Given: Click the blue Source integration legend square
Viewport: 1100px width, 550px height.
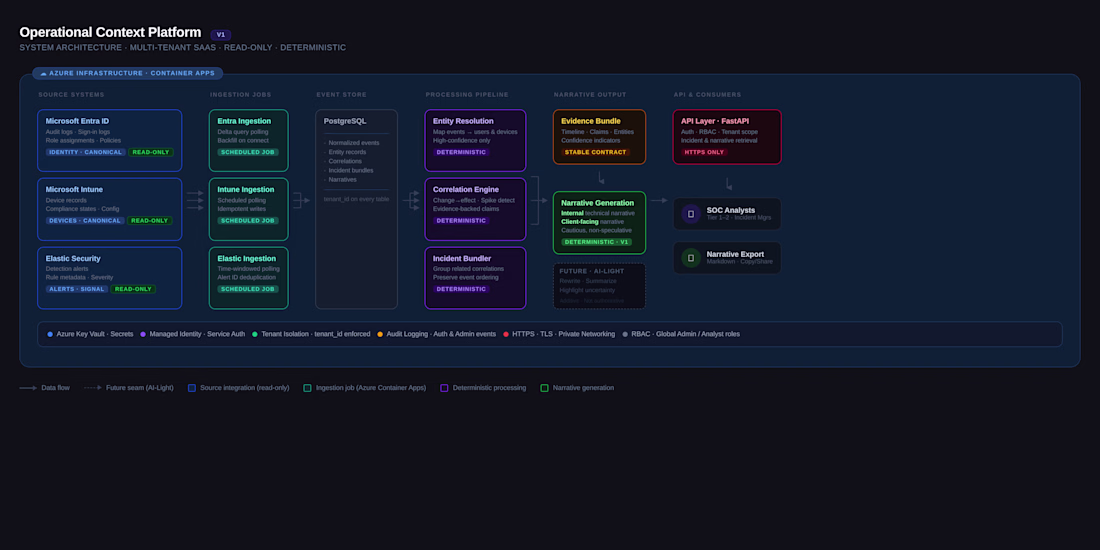Looking at the screenshot, I should (x=192, y=388).
